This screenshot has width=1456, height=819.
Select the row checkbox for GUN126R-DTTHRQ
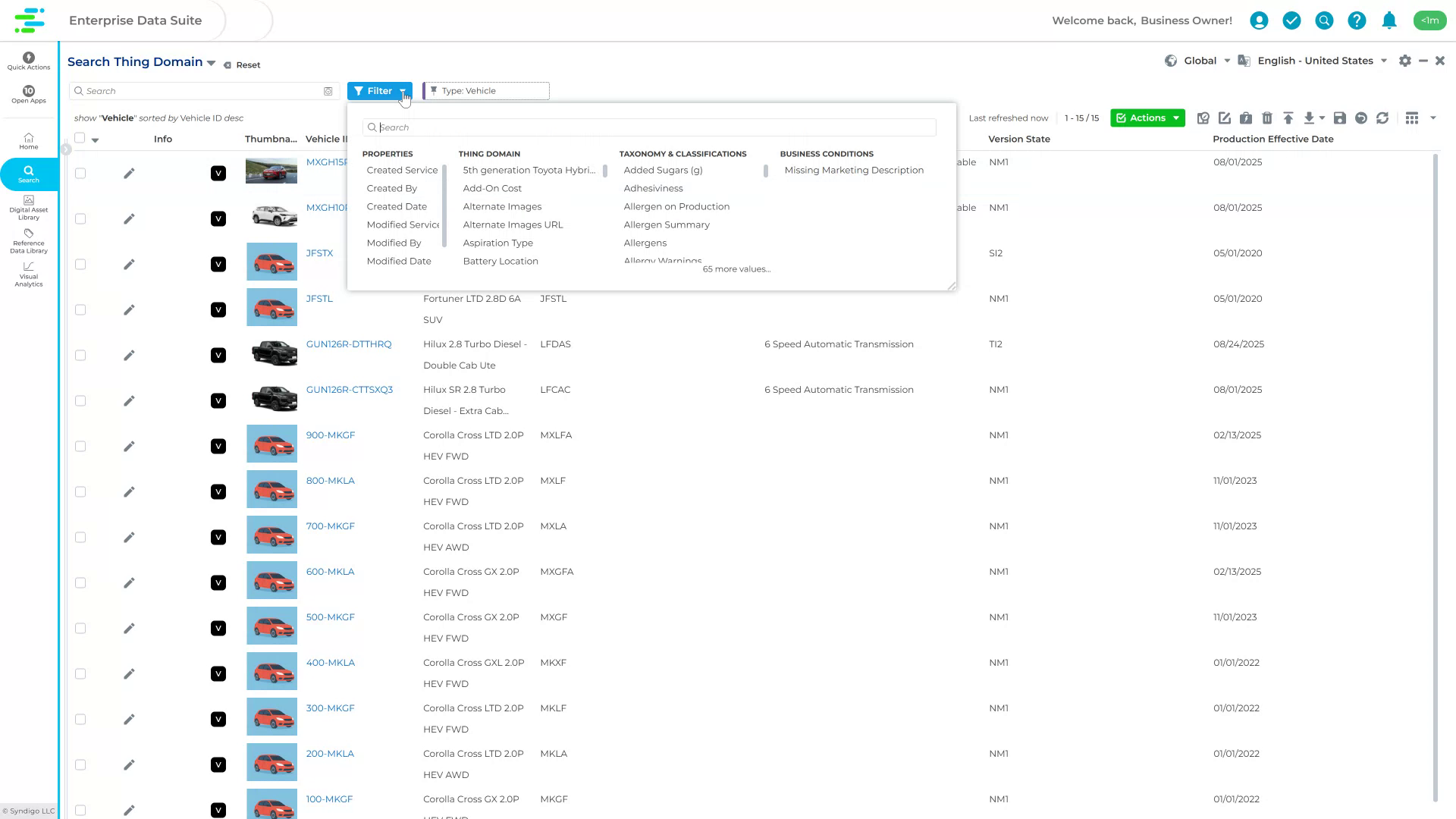tap(80, 355)
